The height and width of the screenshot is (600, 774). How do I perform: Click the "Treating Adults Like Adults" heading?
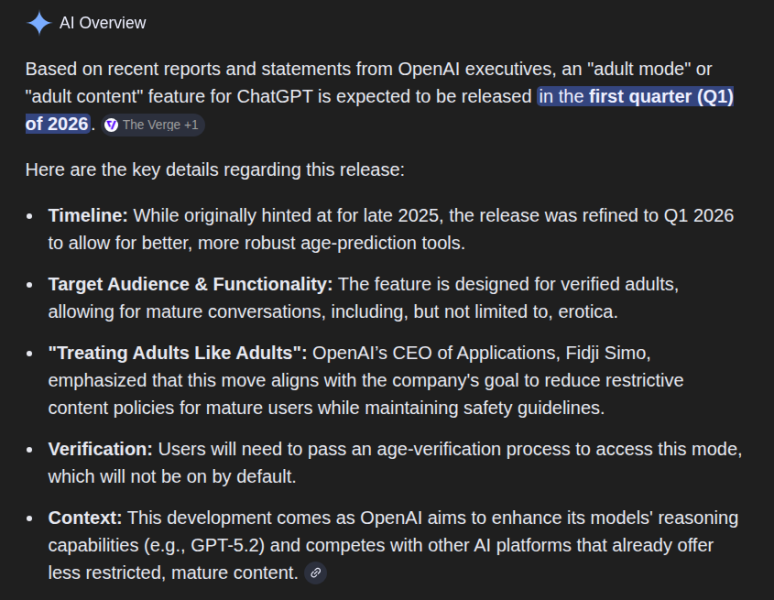[179, 353]
